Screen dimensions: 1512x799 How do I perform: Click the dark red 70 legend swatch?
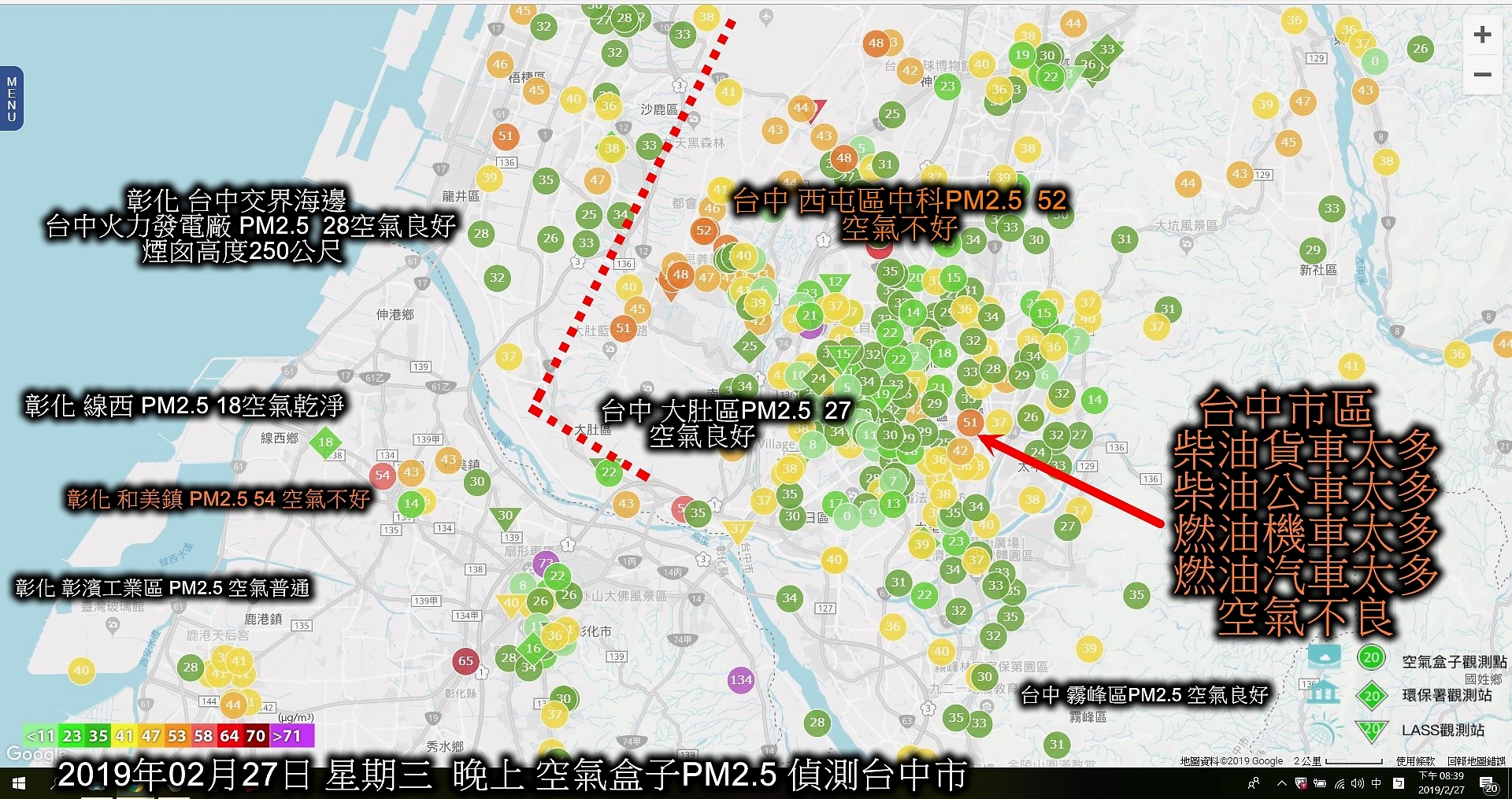pyautogui.click(x=256, y=736)
